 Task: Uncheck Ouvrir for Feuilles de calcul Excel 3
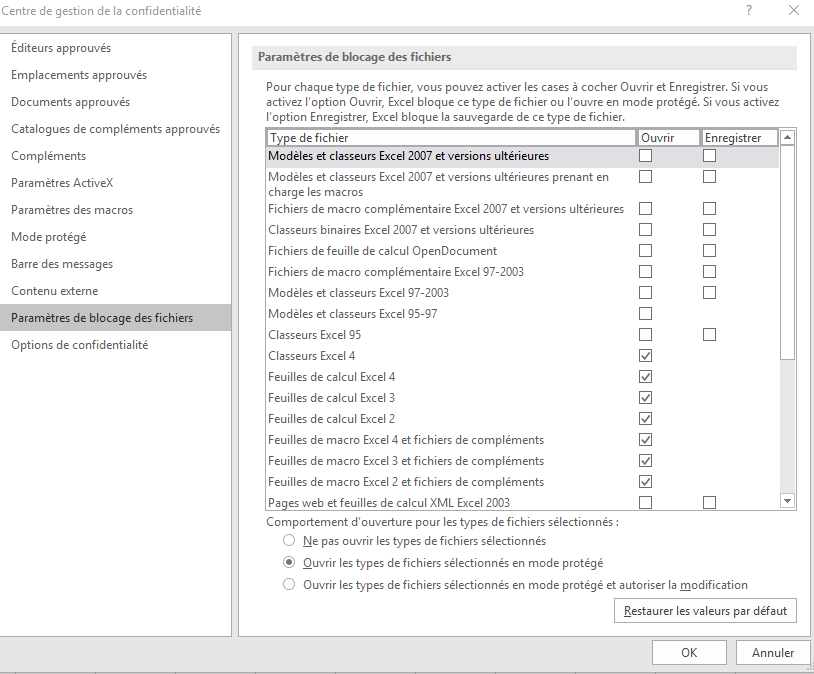(x=645, y=398)
